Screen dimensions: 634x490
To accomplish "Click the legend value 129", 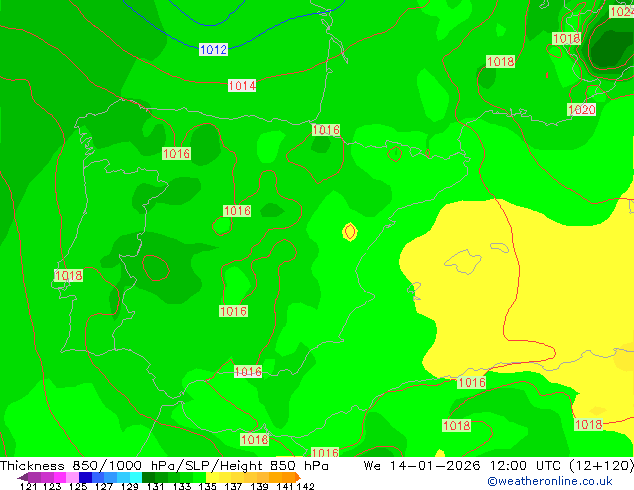I will click(x=130, y=486).
